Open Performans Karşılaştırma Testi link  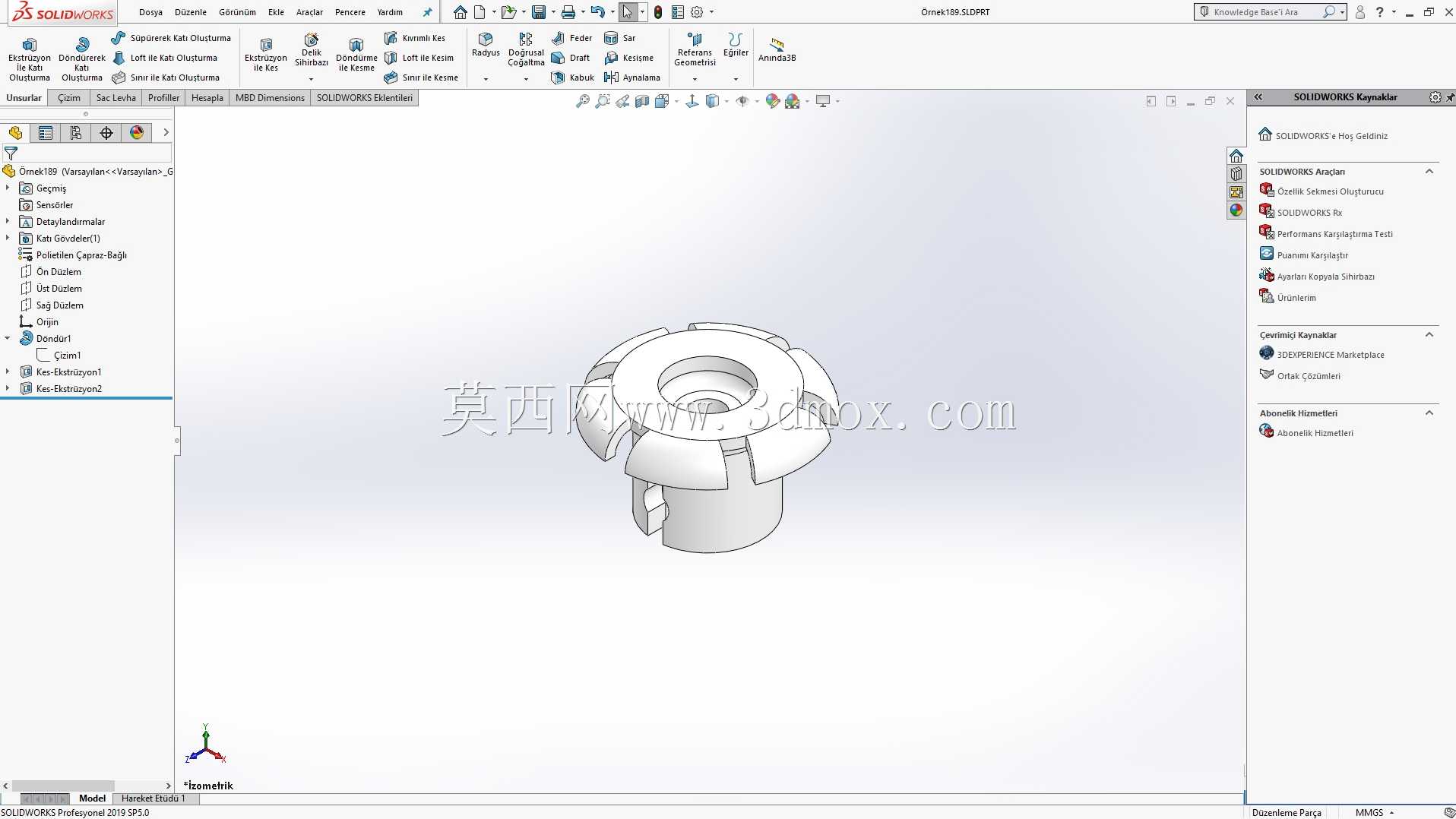tap(1326, 233)
